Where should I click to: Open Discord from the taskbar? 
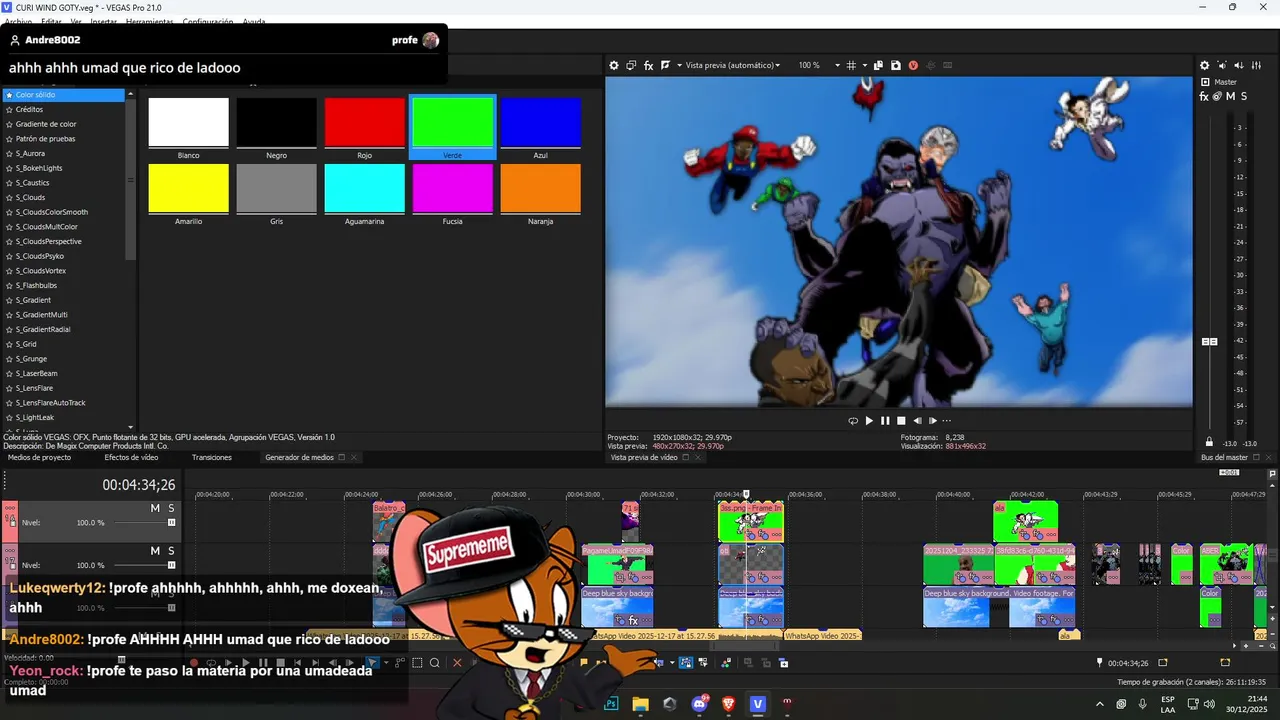tap(699, 704)
